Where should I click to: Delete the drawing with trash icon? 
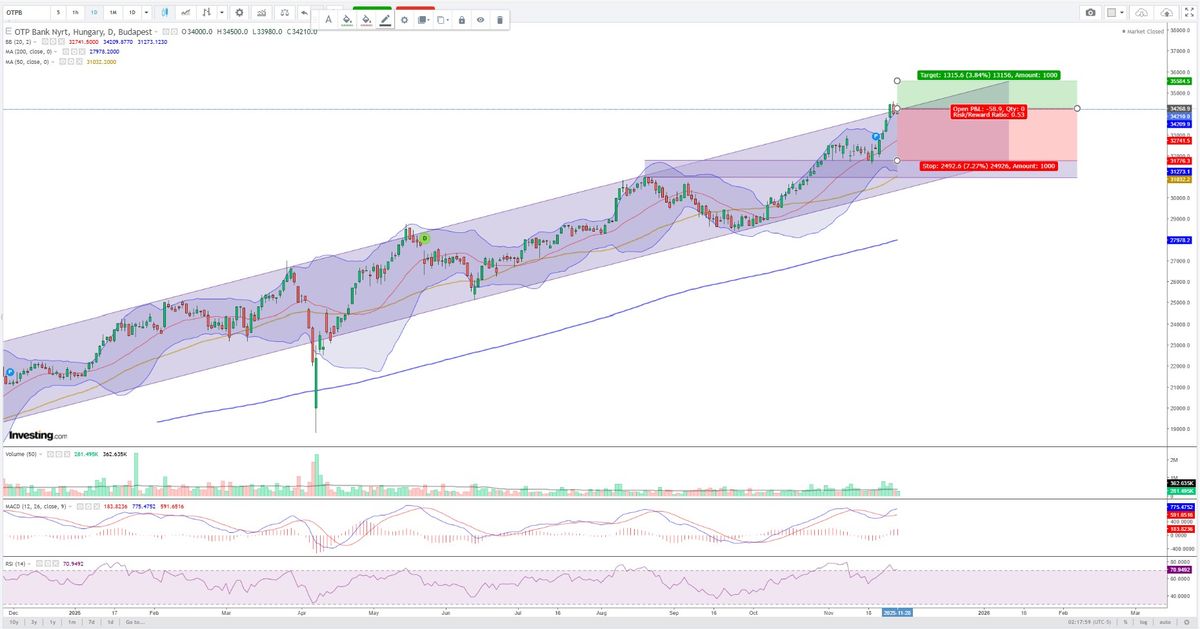[500, 20]
